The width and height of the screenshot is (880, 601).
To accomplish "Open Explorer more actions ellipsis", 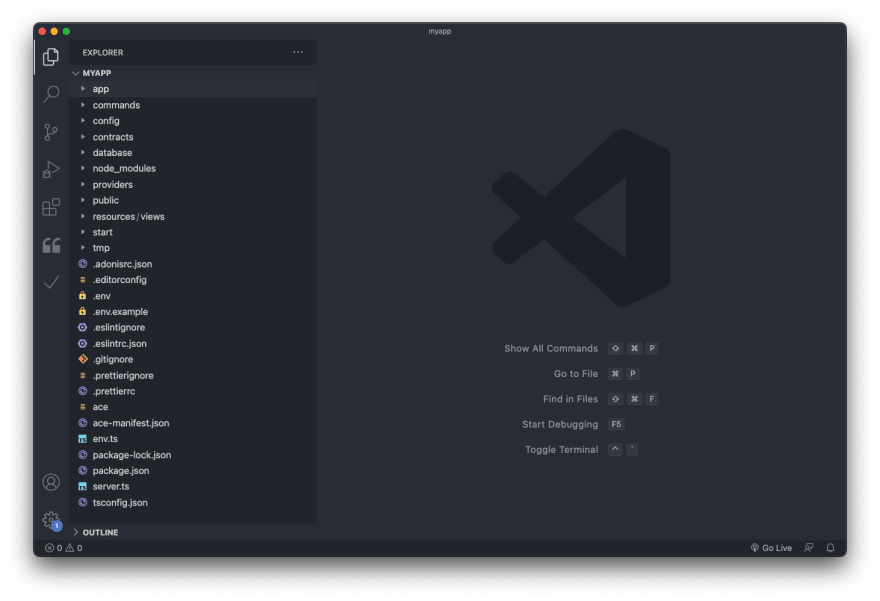I will pos(298,52).
